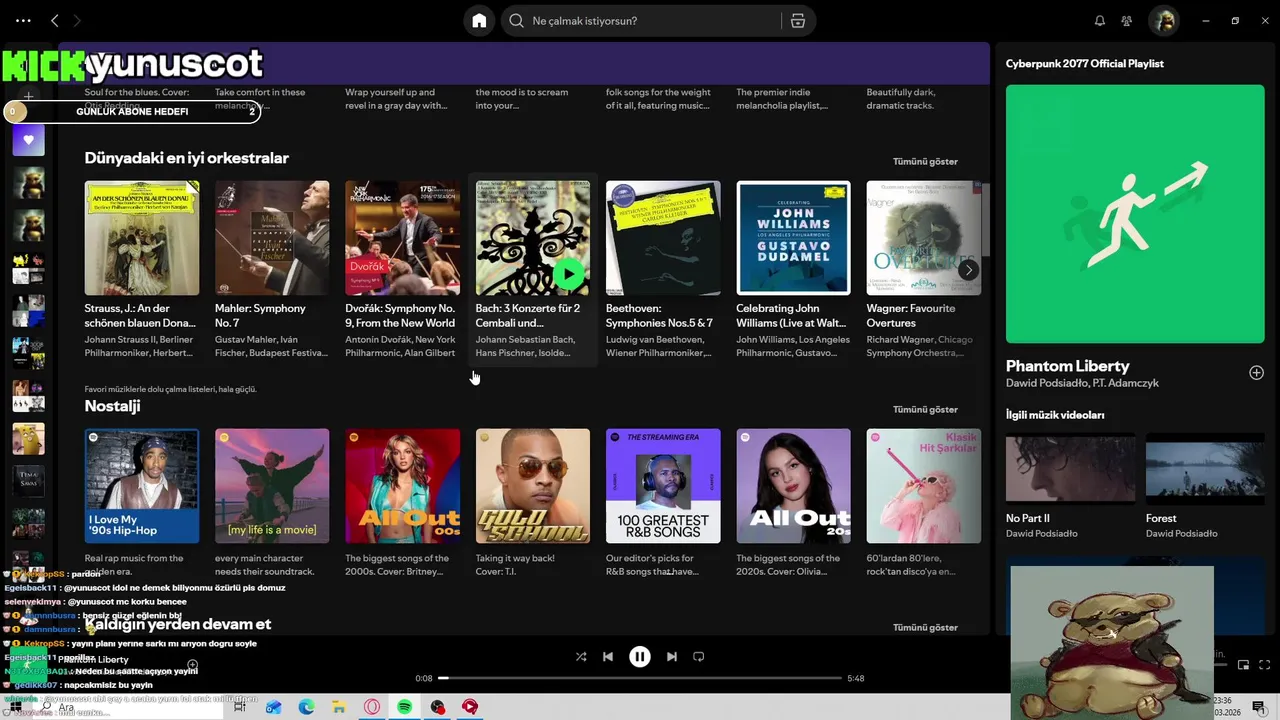Open the All Out 20s playlist
The height and width of the screenshot is (720, 1280).
[793, 486]
